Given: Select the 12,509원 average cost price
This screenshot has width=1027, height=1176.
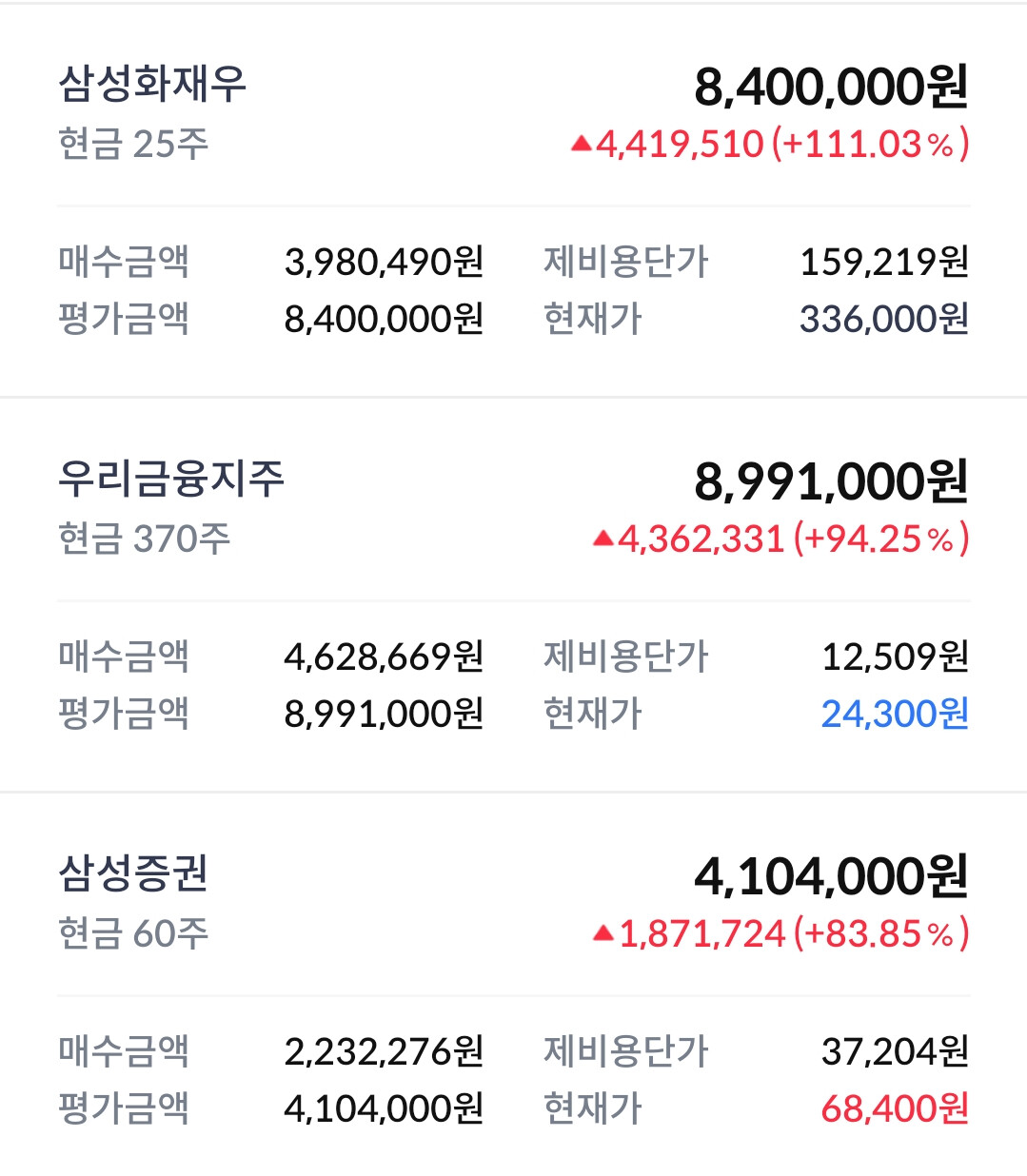Looking at the screenshot, I should [x=895, y=657].
